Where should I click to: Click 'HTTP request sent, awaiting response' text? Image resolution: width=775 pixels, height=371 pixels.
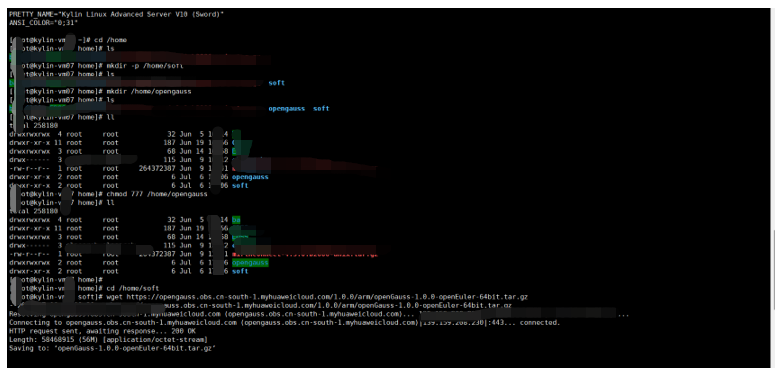coord(88,331)
